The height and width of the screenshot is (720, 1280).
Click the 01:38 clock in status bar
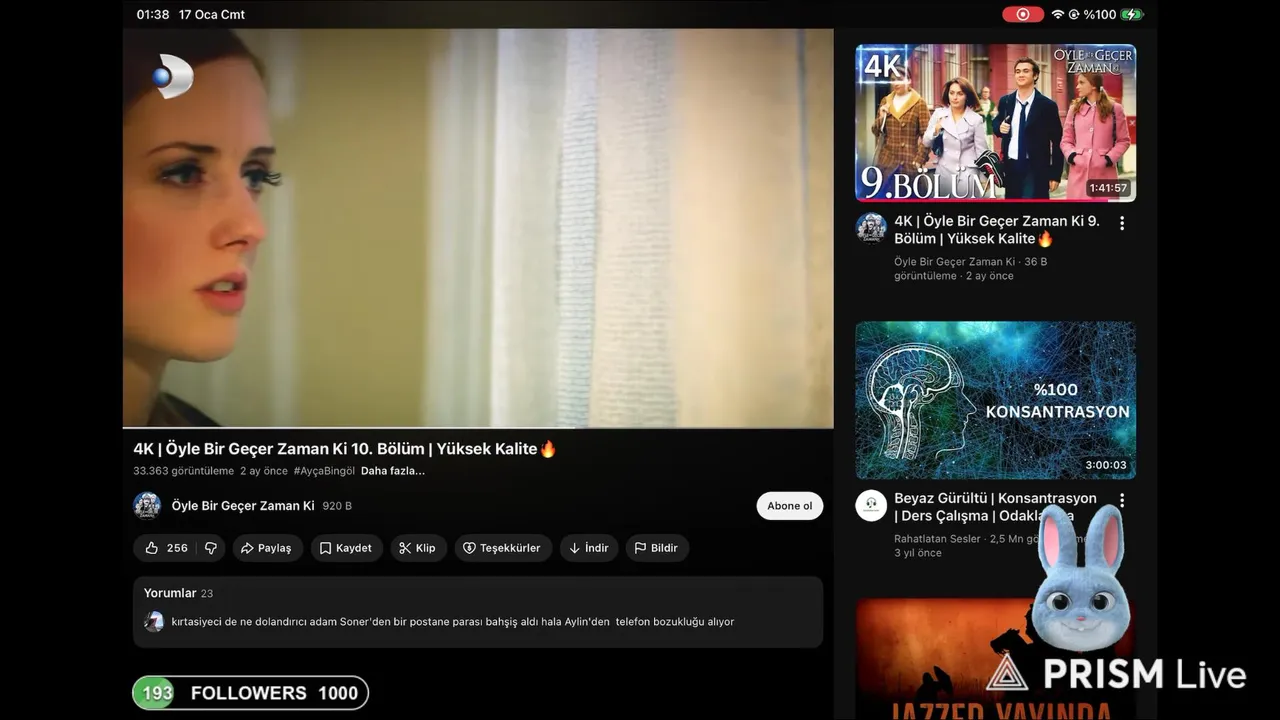pyautogui.click(x=153, y=14)
